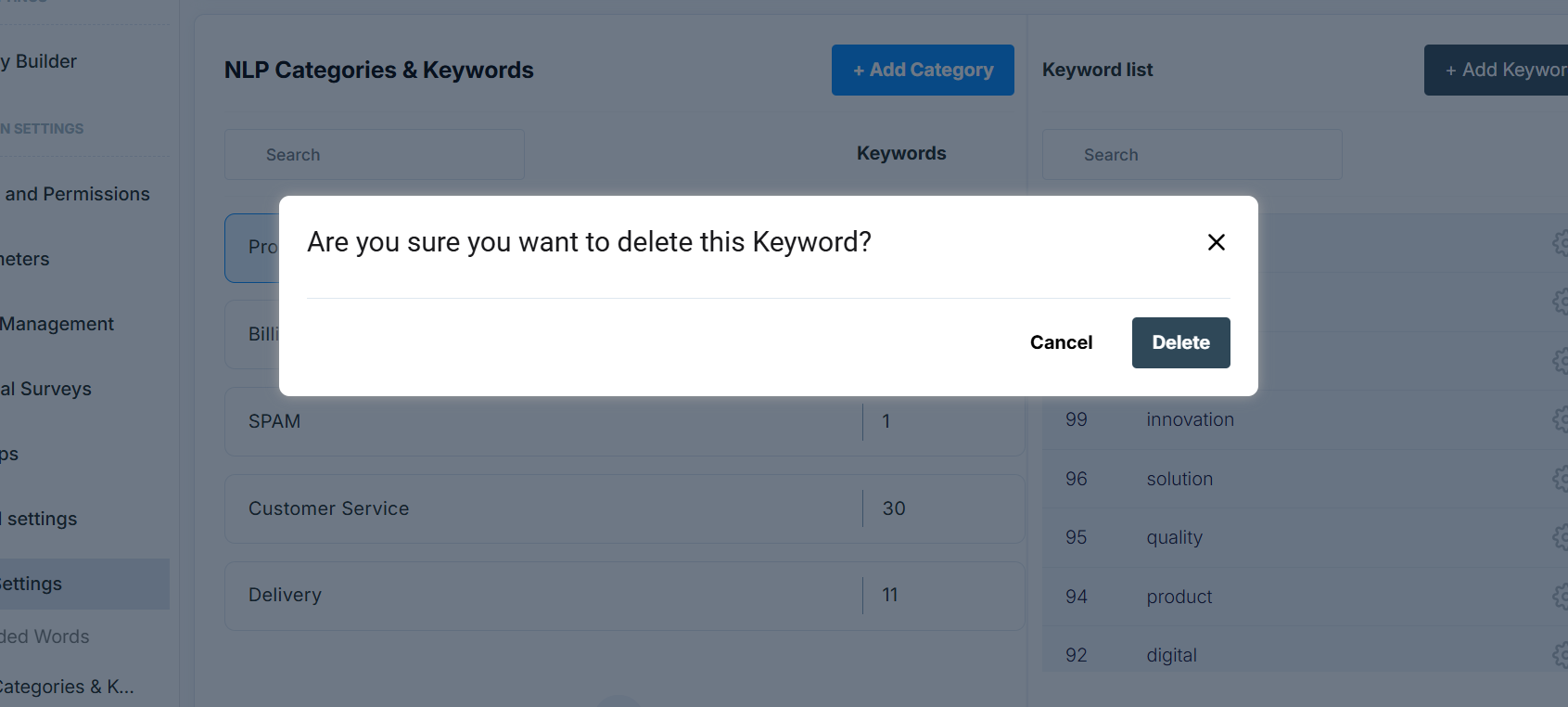
Task: Confirm deletion with the Delete button
Action: click(x=1180, y=342)
